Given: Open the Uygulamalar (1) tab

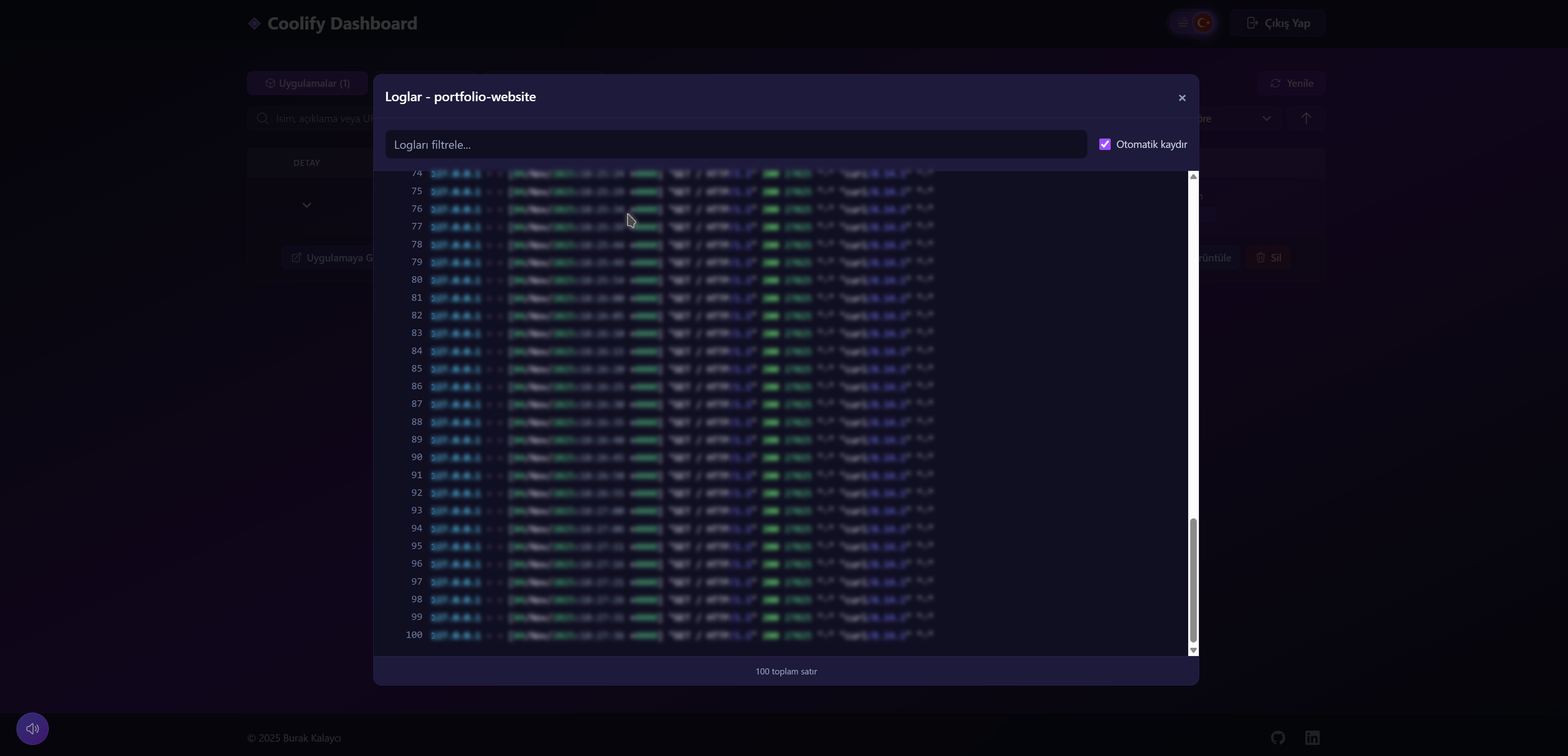Looking at the screenshot, I should pyautogui.click(x=307, y=84).
